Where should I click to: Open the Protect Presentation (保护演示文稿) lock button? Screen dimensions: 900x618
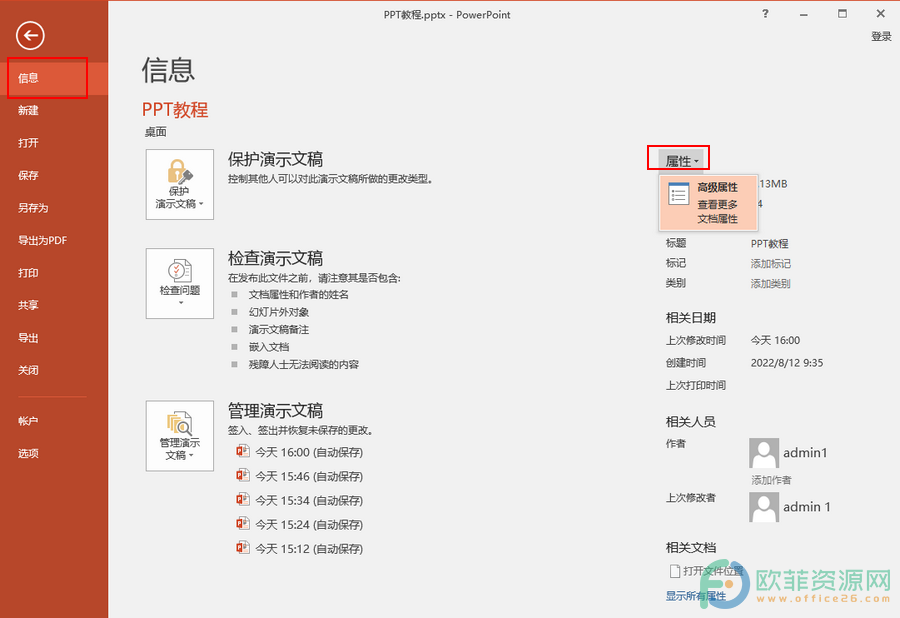pos(180,184)
